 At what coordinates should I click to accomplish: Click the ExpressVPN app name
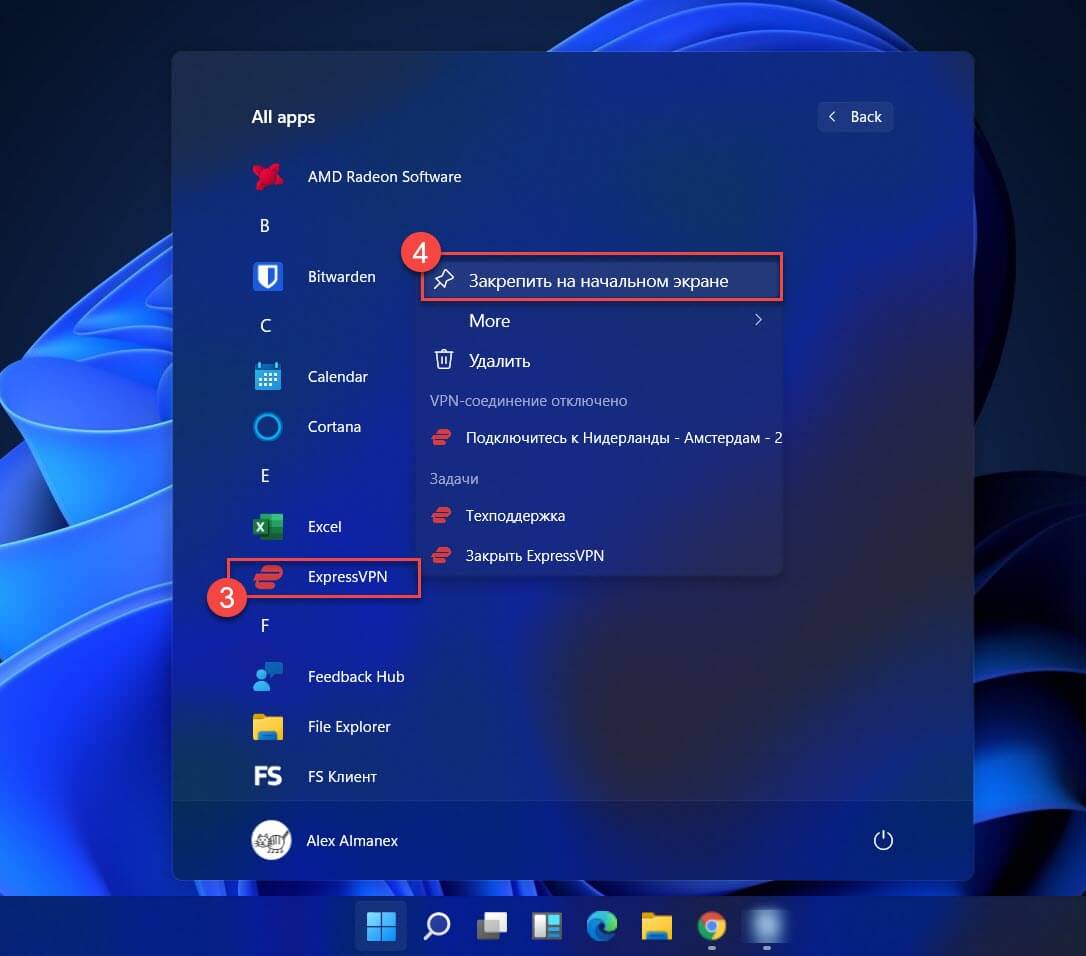tap(347, 576)
